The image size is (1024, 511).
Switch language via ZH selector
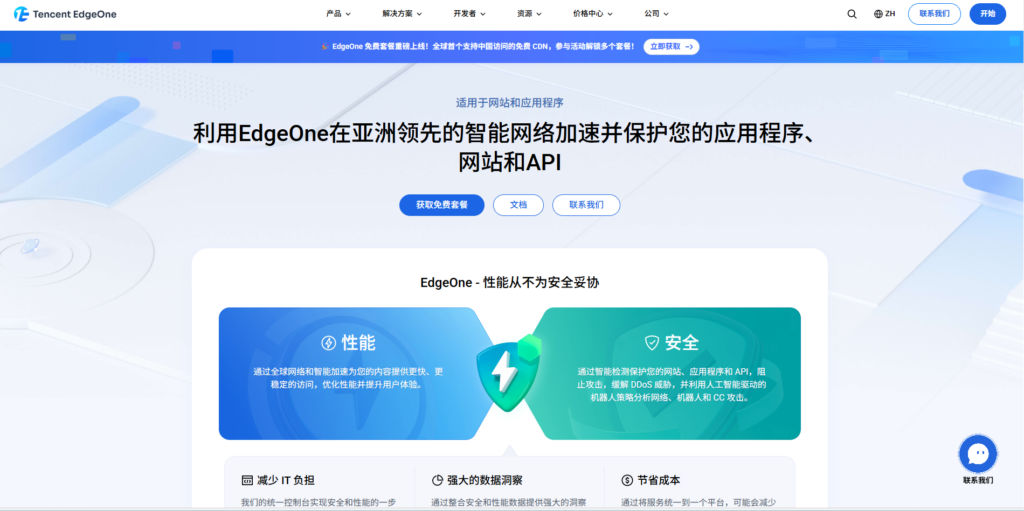tap(885, 14)
